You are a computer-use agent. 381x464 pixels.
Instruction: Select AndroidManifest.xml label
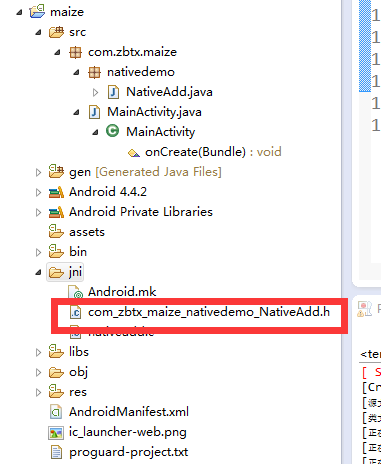(x=129, y=412)
